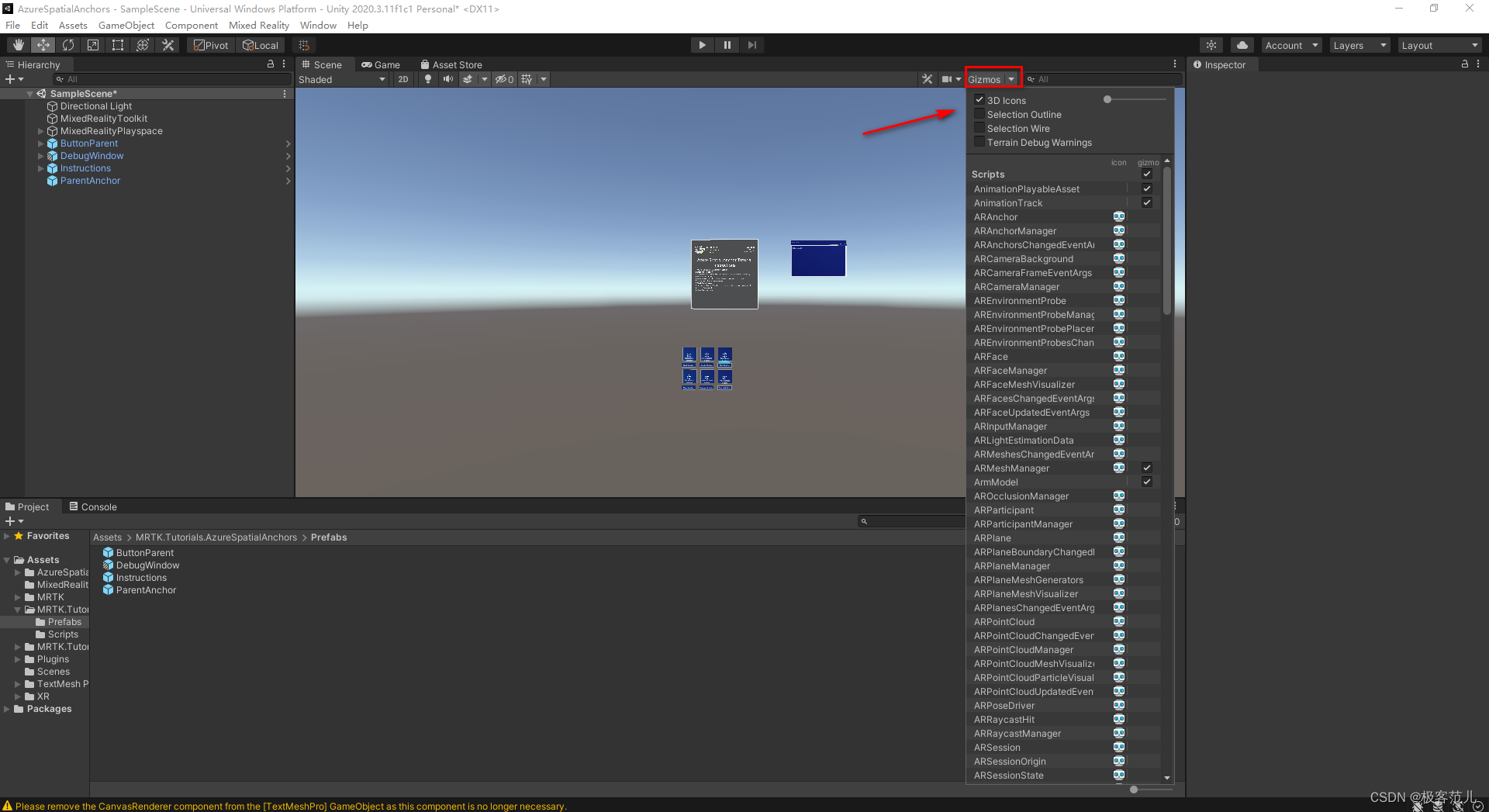The image size is (1489, 812).
Task: Open the Mixed Reality menu
Action: coord(258,25)
